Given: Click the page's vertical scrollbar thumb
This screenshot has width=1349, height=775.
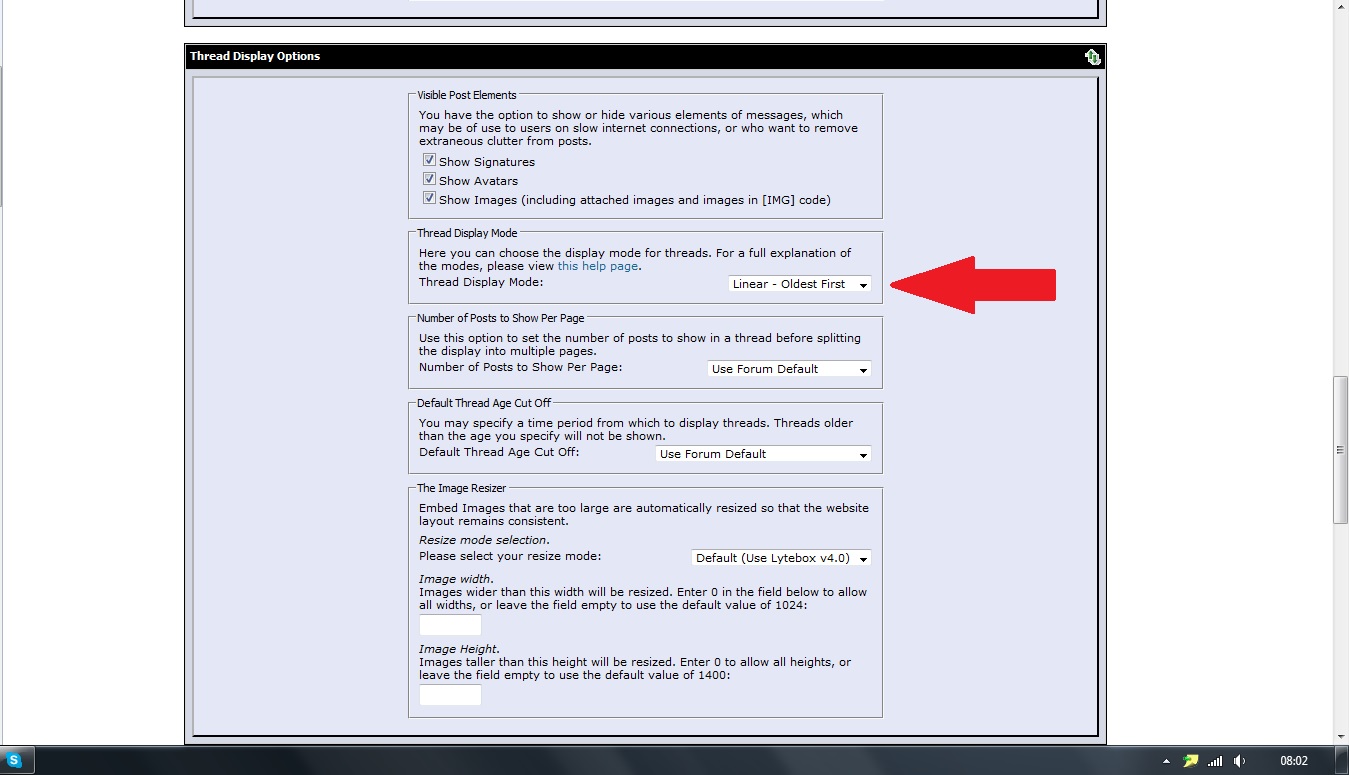Looking at the screenshot, I should (1340, 450).
